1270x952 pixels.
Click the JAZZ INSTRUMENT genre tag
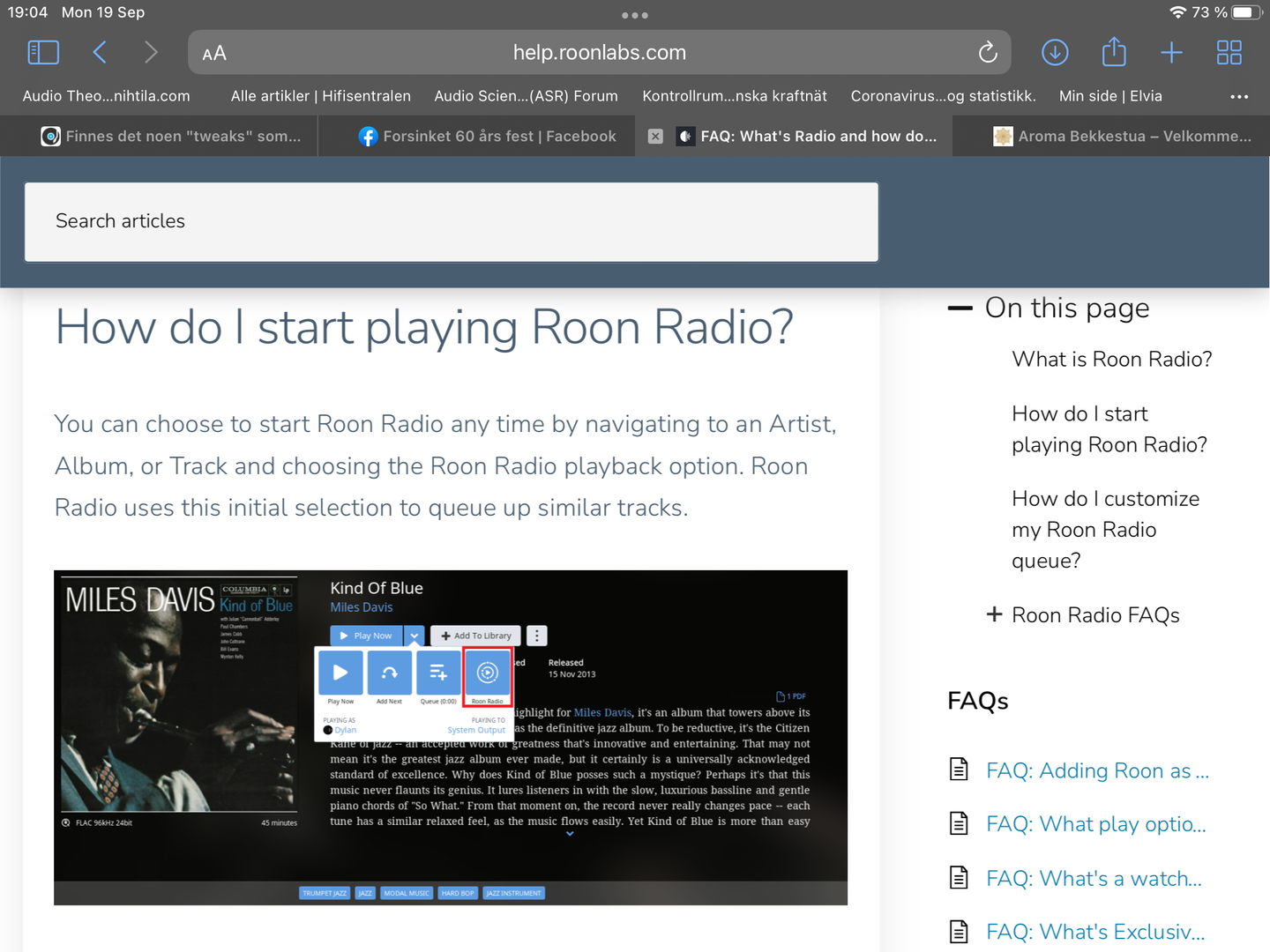[x=513, y=893]
